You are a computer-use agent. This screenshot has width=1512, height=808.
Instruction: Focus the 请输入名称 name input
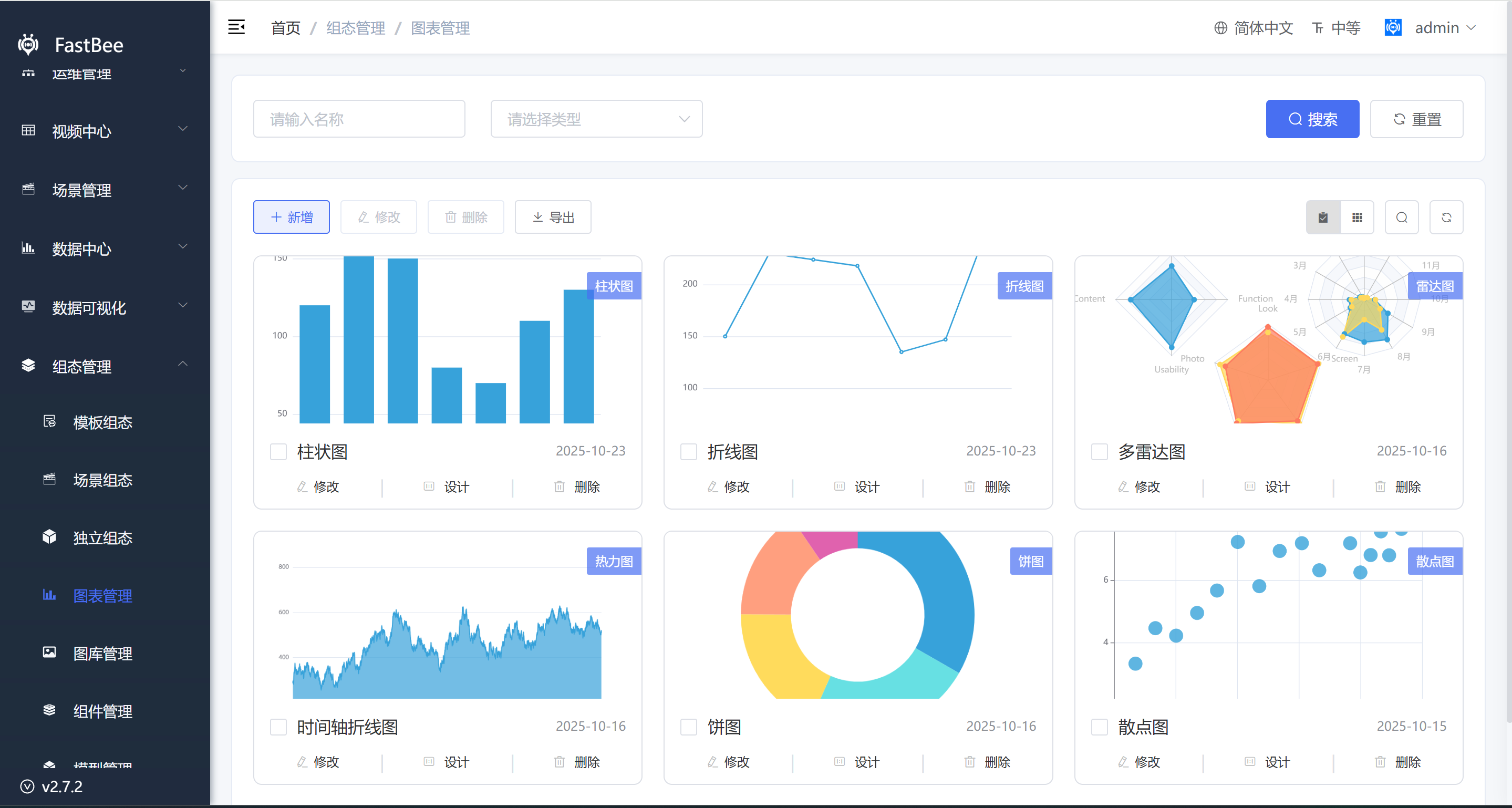click(x=359, y=119)
